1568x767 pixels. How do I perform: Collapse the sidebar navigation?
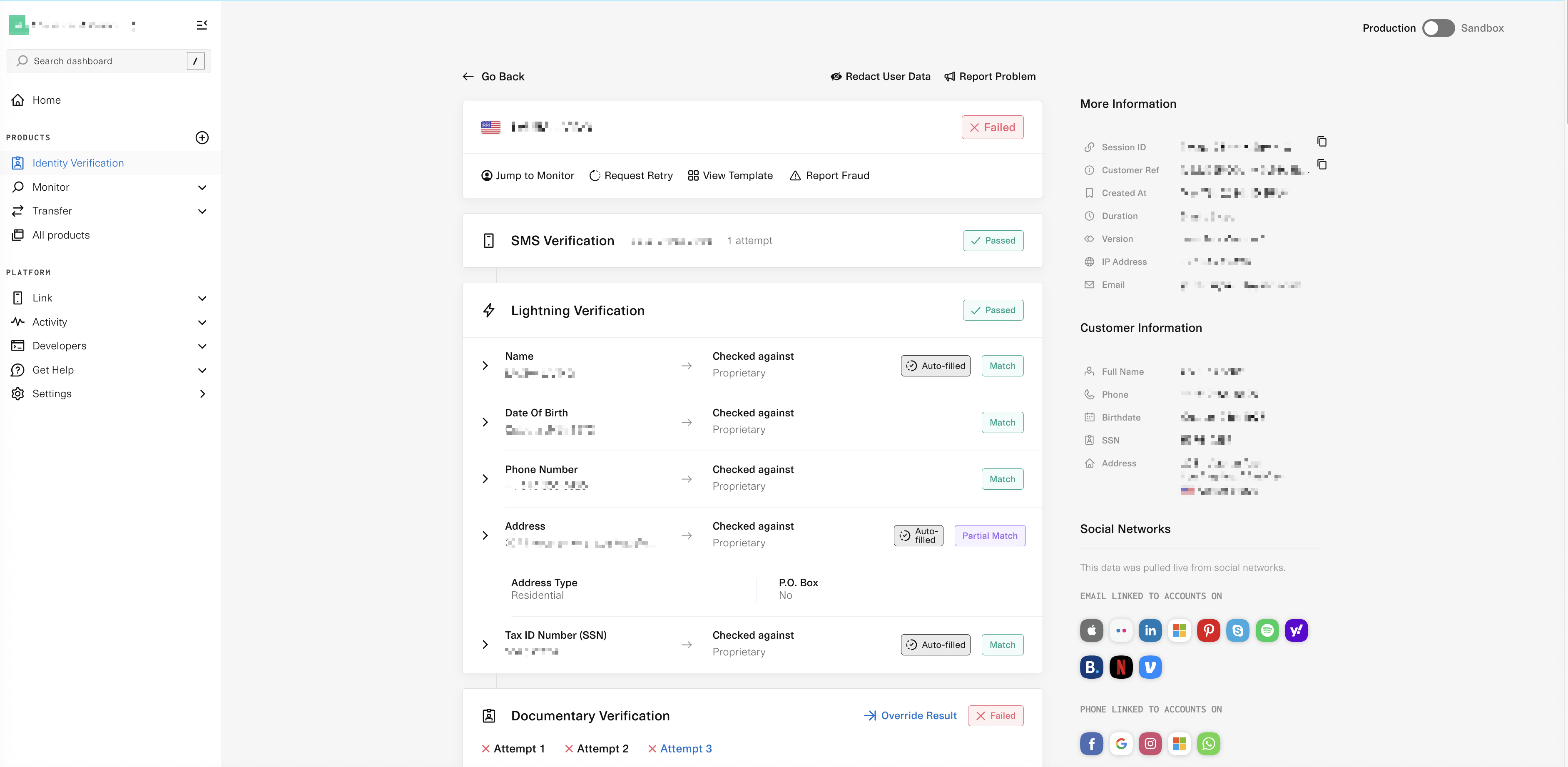point(202,25)
